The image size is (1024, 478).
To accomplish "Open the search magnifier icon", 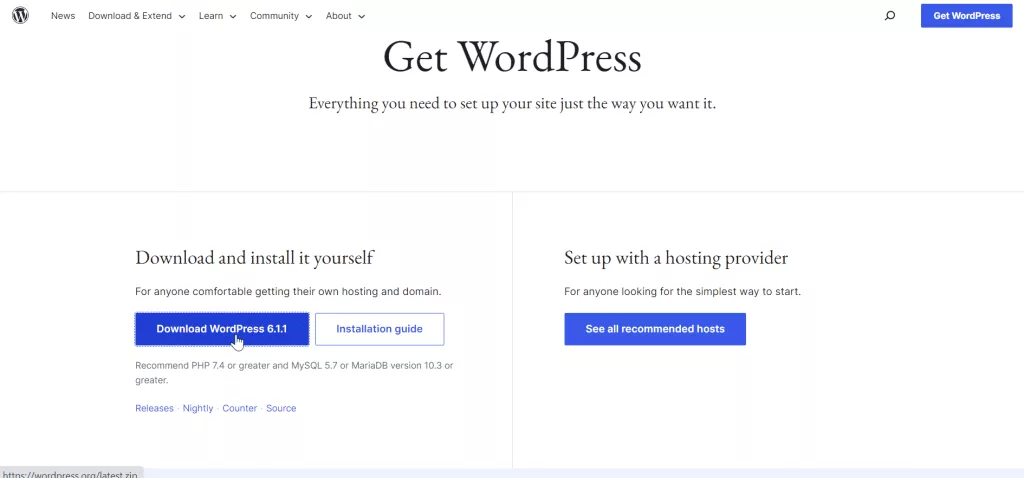I will pyautogui.click(x=889, y=16).
